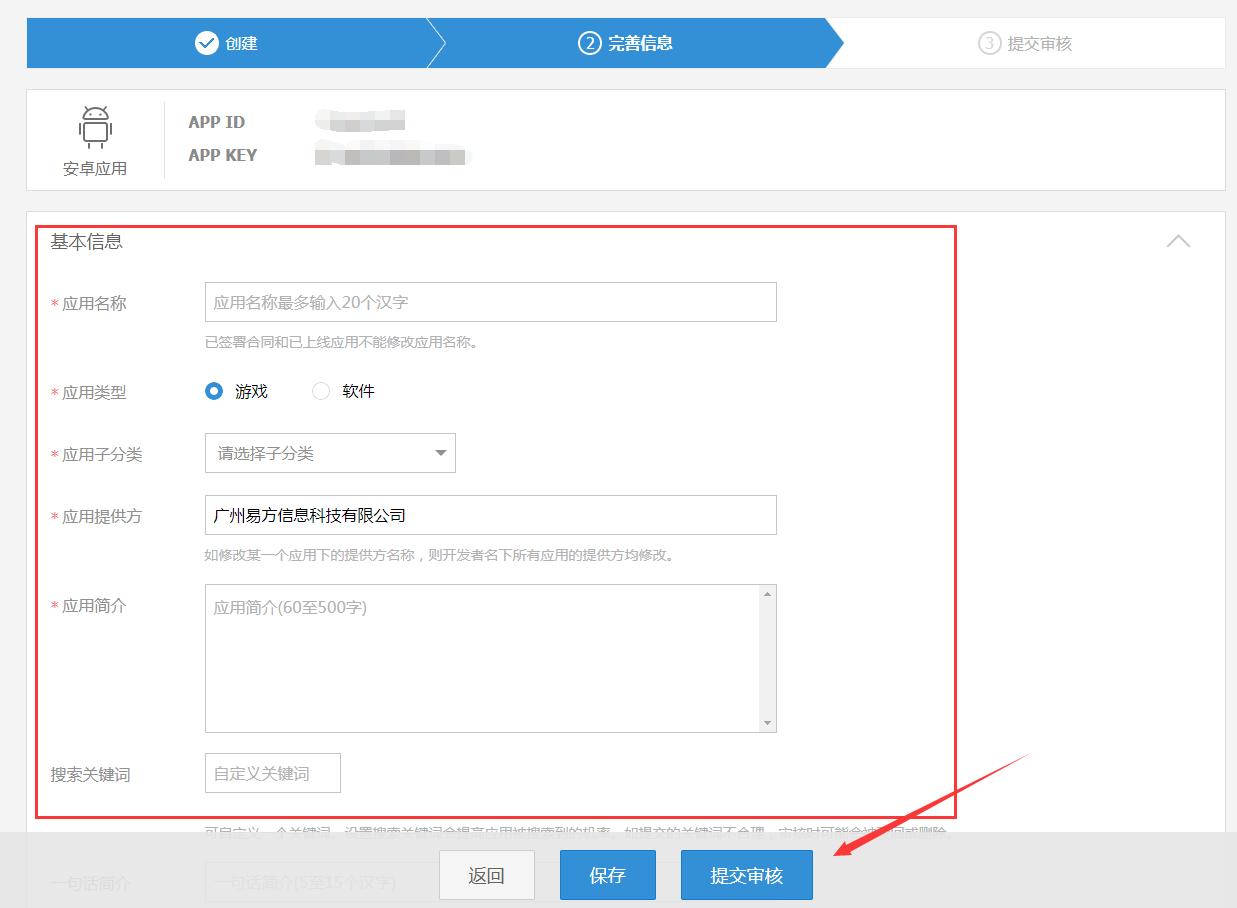Collapse the 基本信息 section with chevron
Viewport: 1237px width, 908px height.
1179,241
